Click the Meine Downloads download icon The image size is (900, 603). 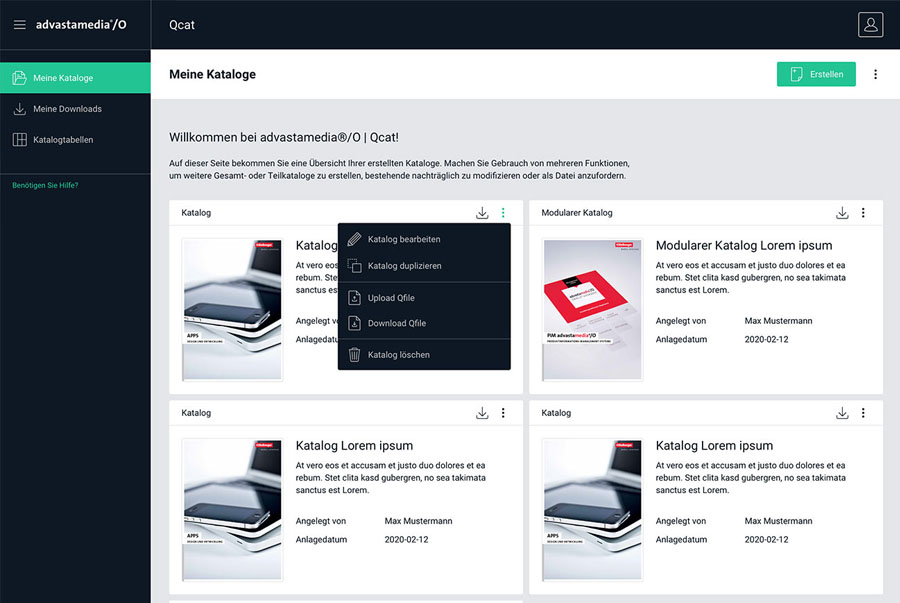[x=20, y=109]
